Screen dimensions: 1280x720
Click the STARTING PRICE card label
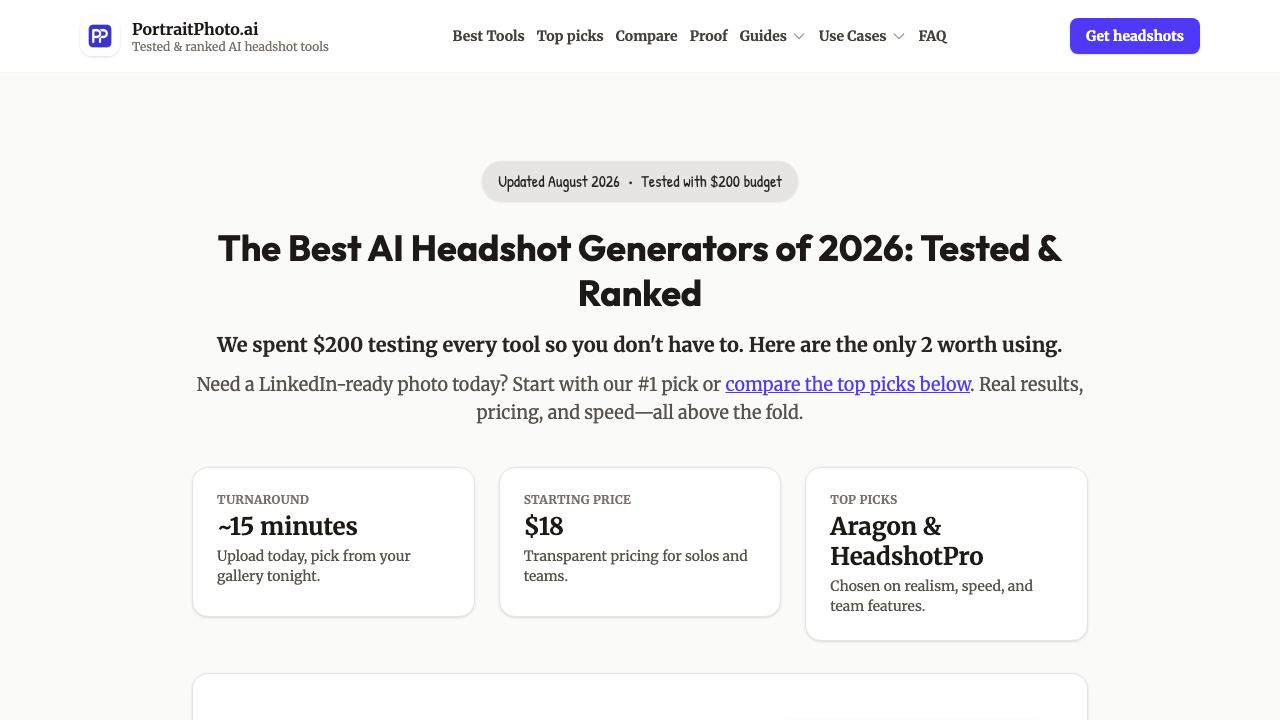coord(577,499)
